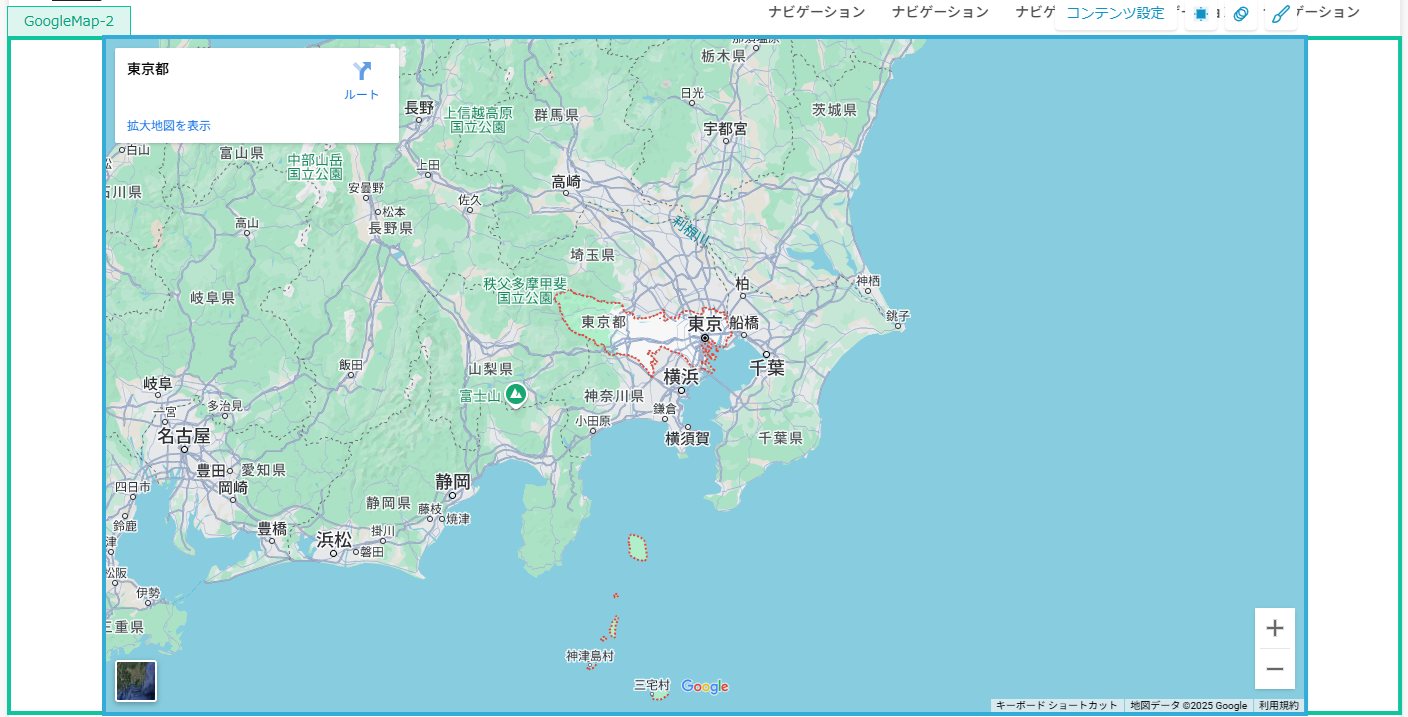This screenshot has height=717, width=1408.
Task: Click the 岐阜県 prefecture label
Action: click(x=212, y=298)
